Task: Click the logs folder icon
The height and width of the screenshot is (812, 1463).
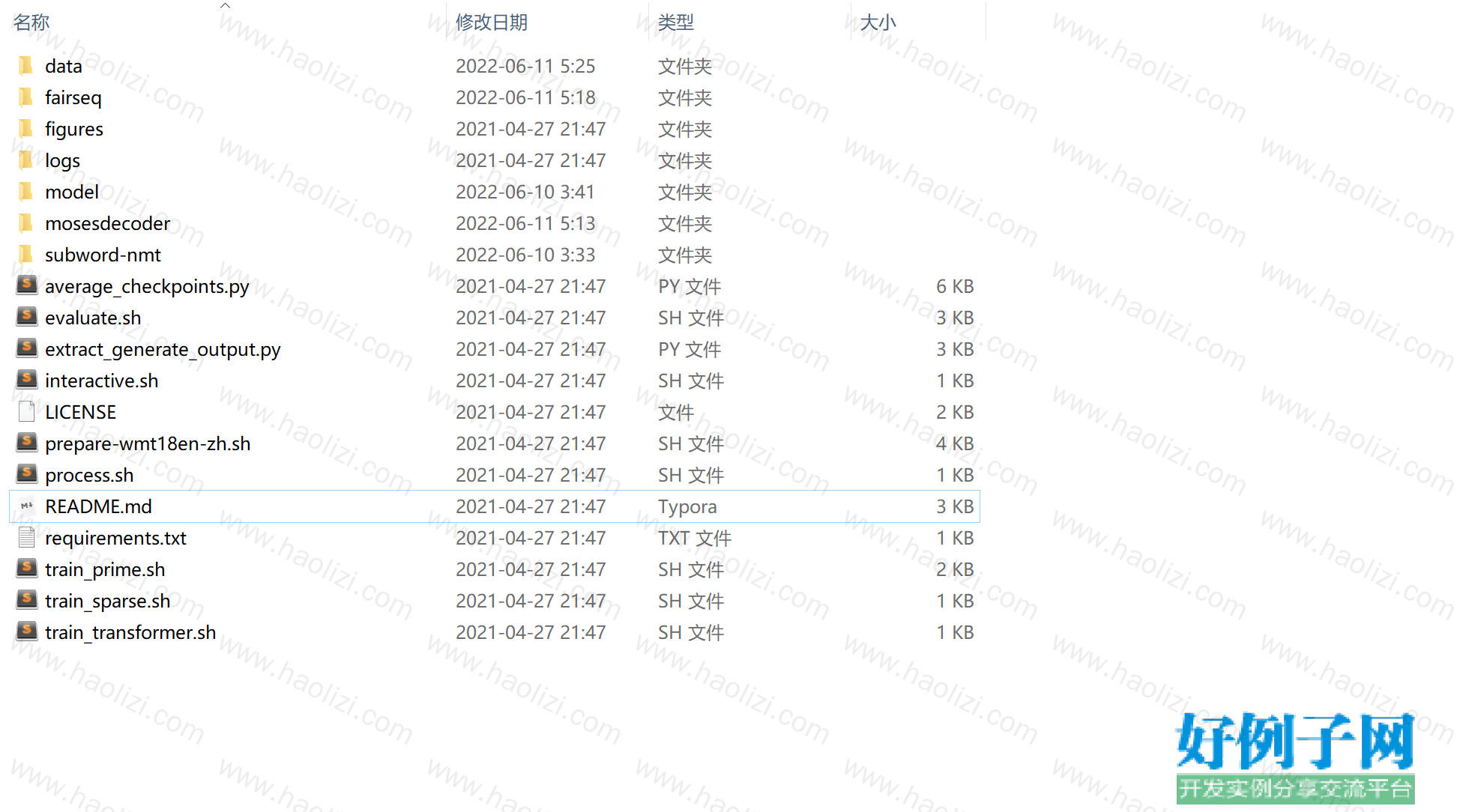Action: (26, 160)
